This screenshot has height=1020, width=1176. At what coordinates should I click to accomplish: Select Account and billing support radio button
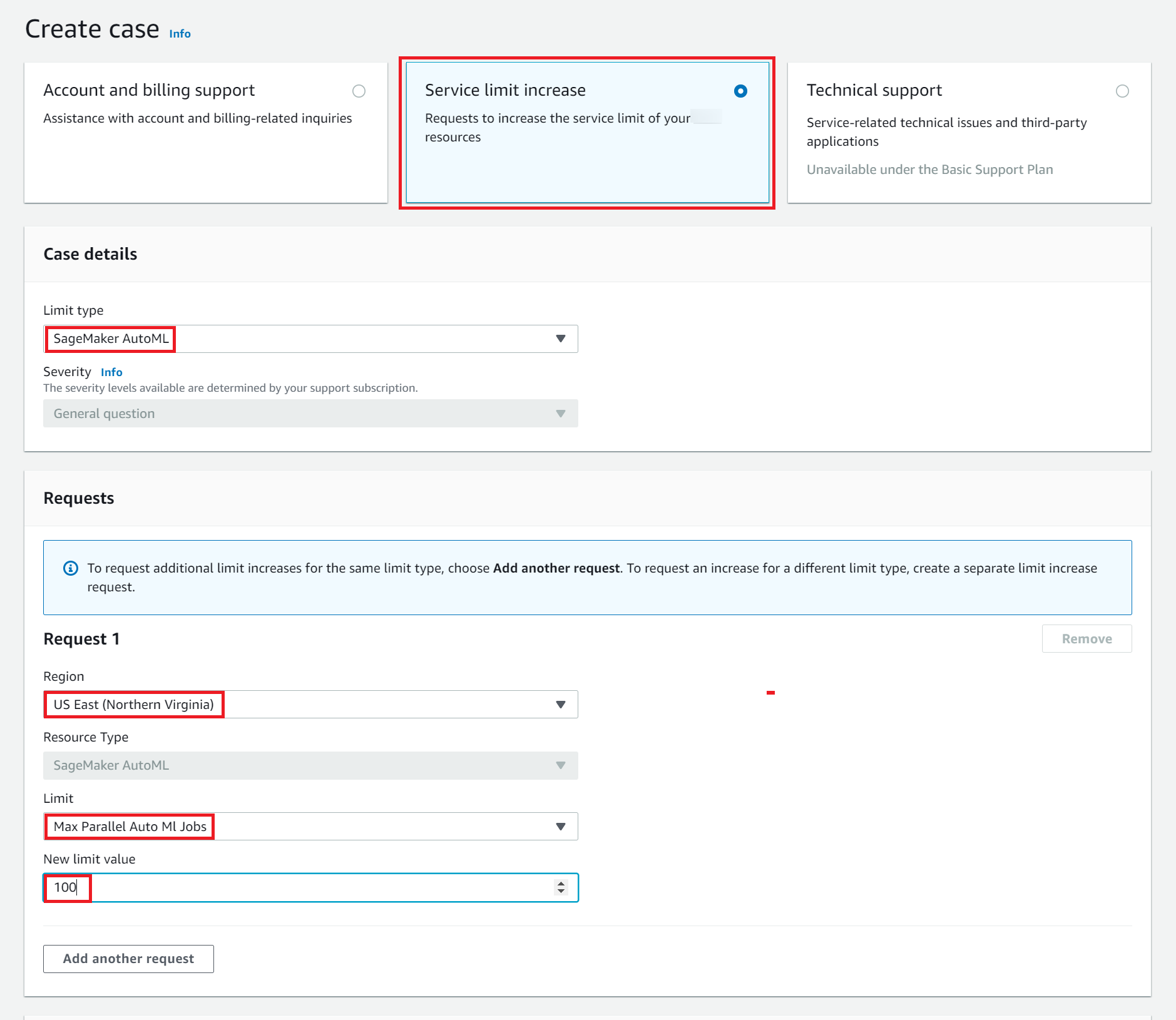359,91
